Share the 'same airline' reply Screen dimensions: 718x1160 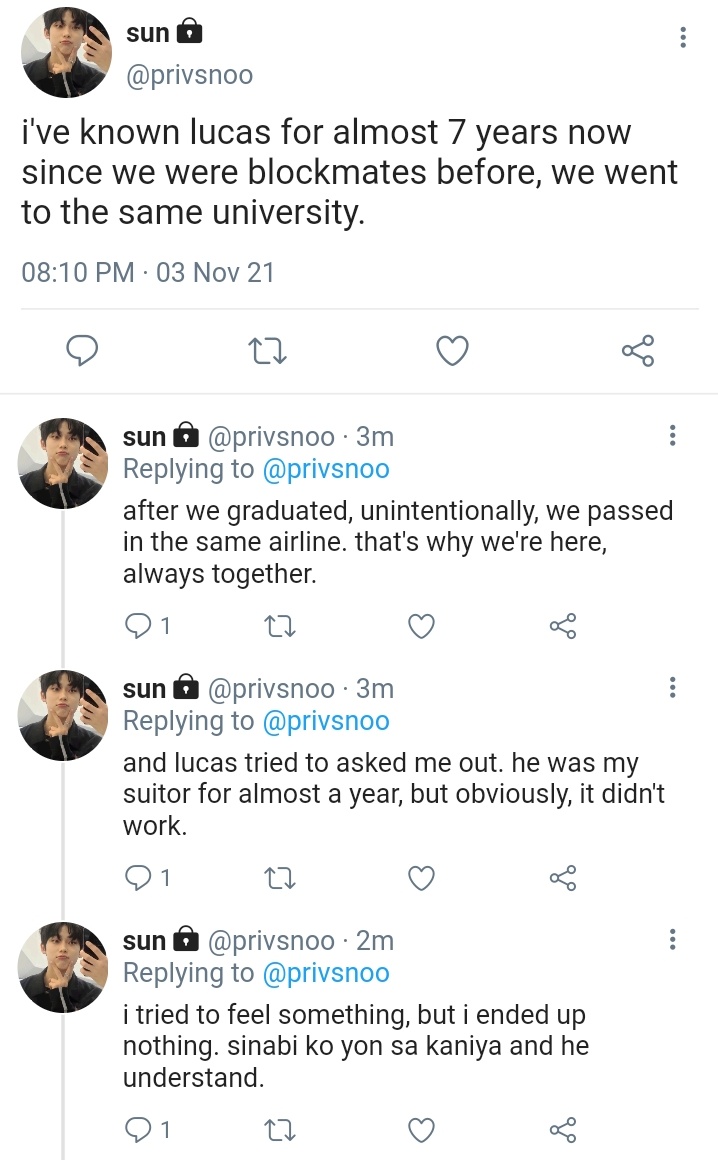[x=563, y=626]
